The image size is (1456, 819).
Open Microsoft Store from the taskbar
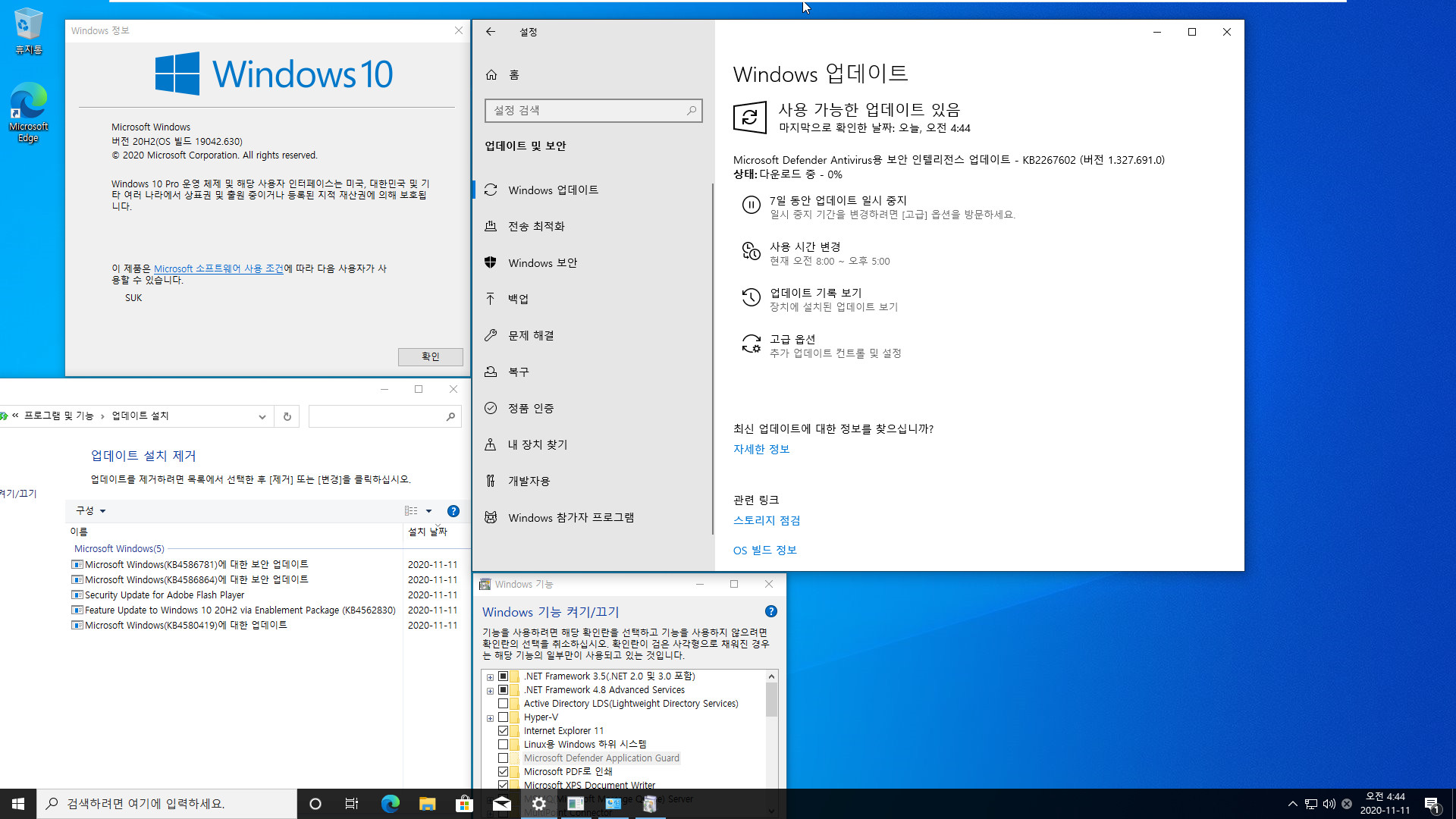tap(464, 804)
